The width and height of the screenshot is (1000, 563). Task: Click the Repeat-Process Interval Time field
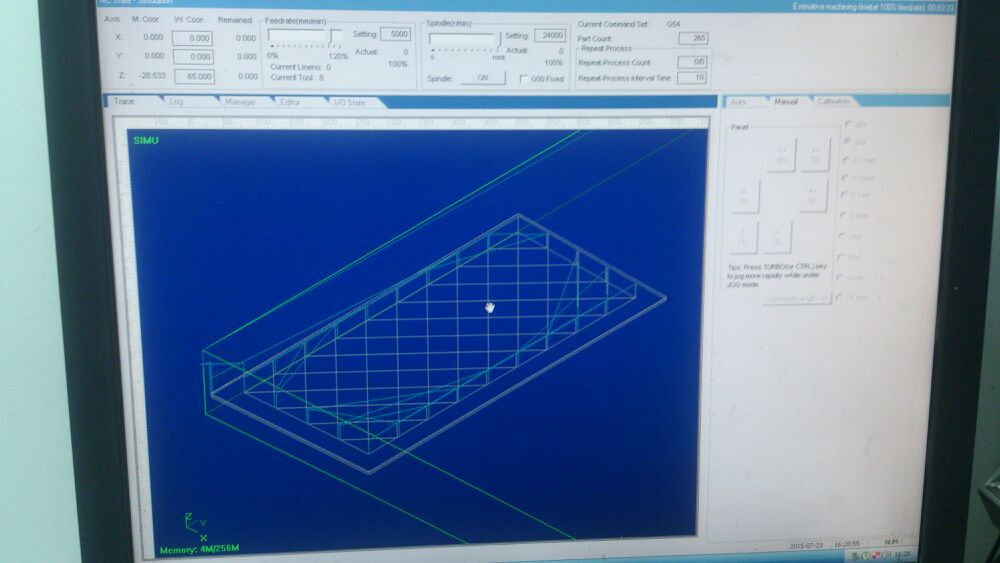pyautogui.click(x=691, y=78)
